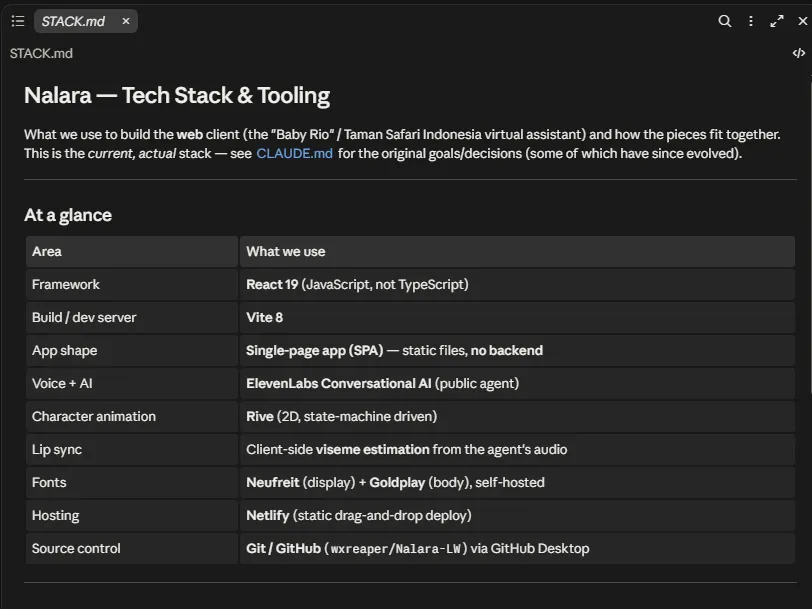Image resolution: width=812 pixels, height=609 pixels.
Task: Click the 'What we use' column header
Action: [x=517, y=252]
